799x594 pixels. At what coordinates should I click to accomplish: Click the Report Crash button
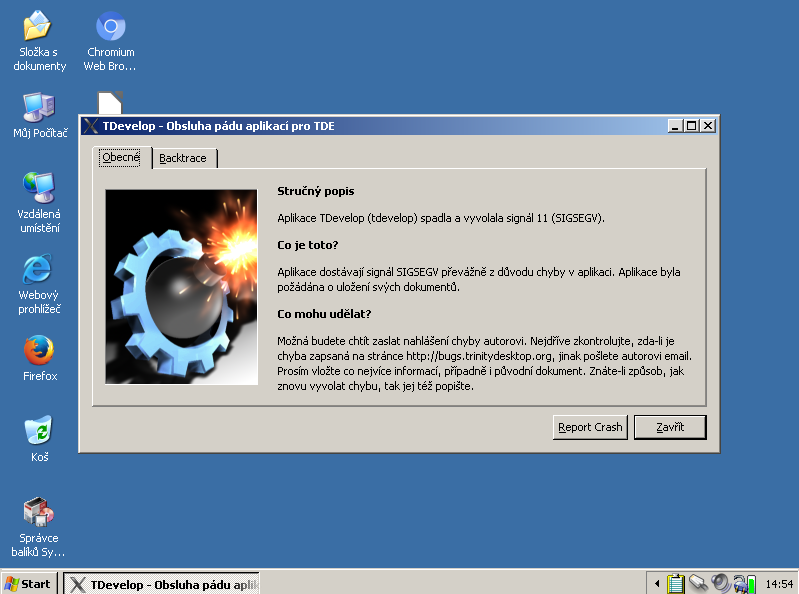coord(590,427)
